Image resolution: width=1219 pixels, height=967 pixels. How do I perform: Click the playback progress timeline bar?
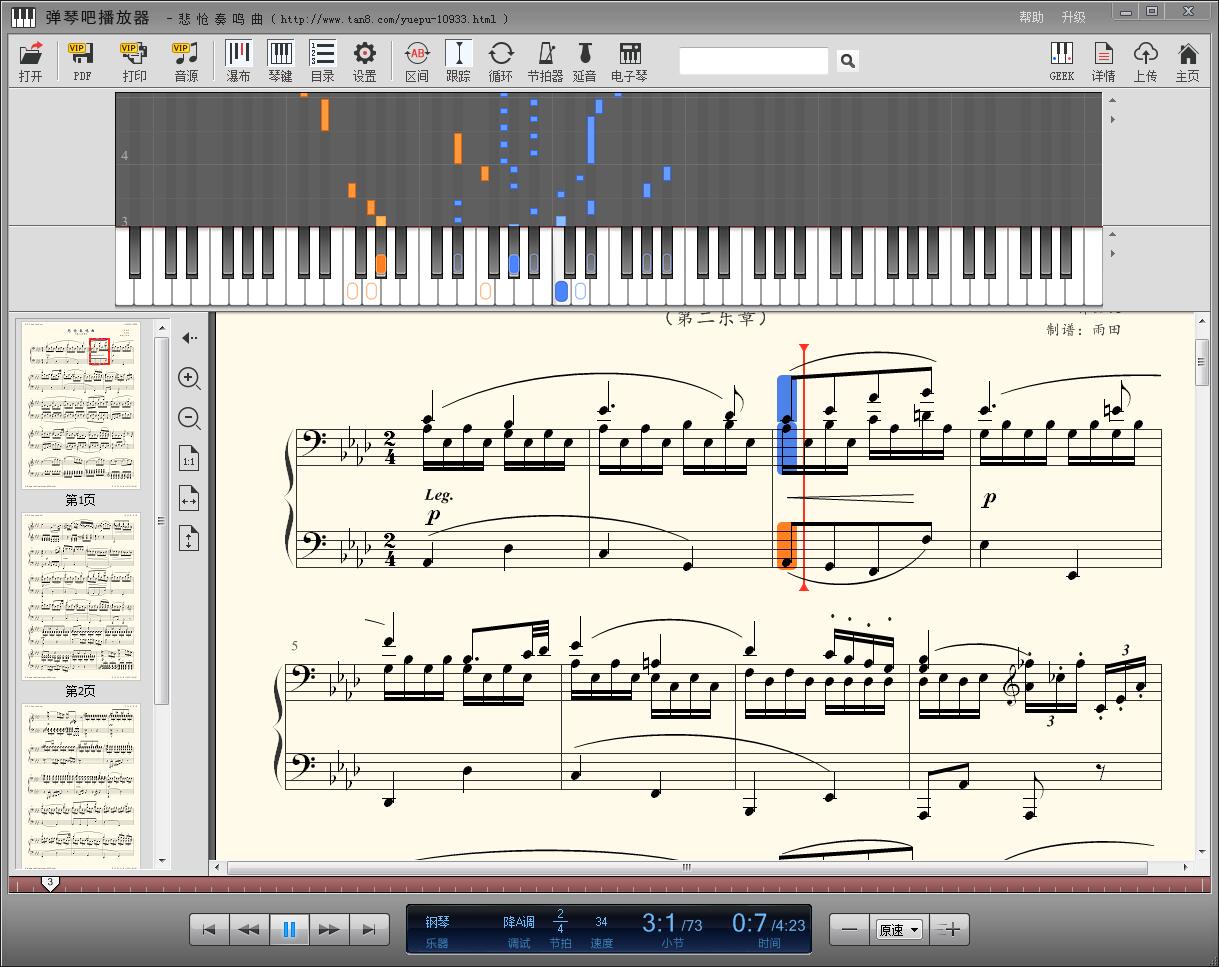point(610,885)
